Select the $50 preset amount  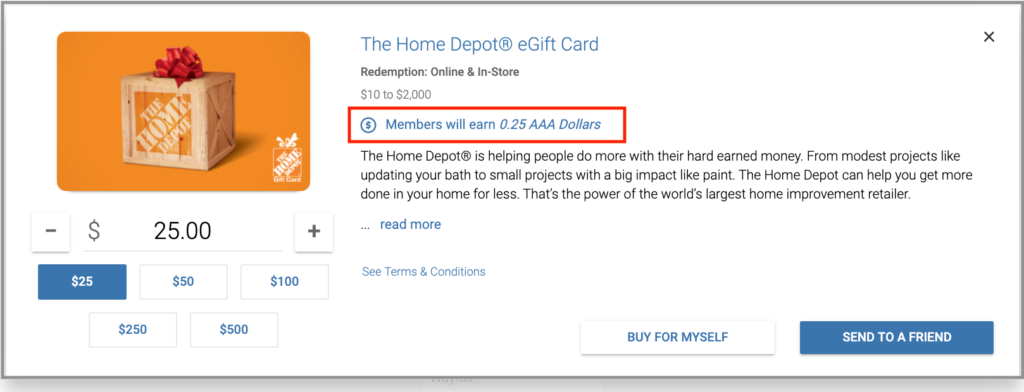click(184, 282)
